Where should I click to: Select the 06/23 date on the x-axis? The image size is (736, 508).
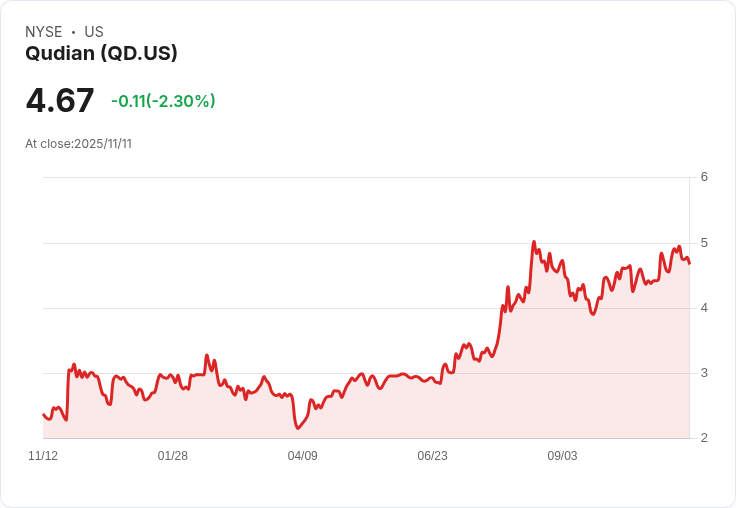pos(432,456)
